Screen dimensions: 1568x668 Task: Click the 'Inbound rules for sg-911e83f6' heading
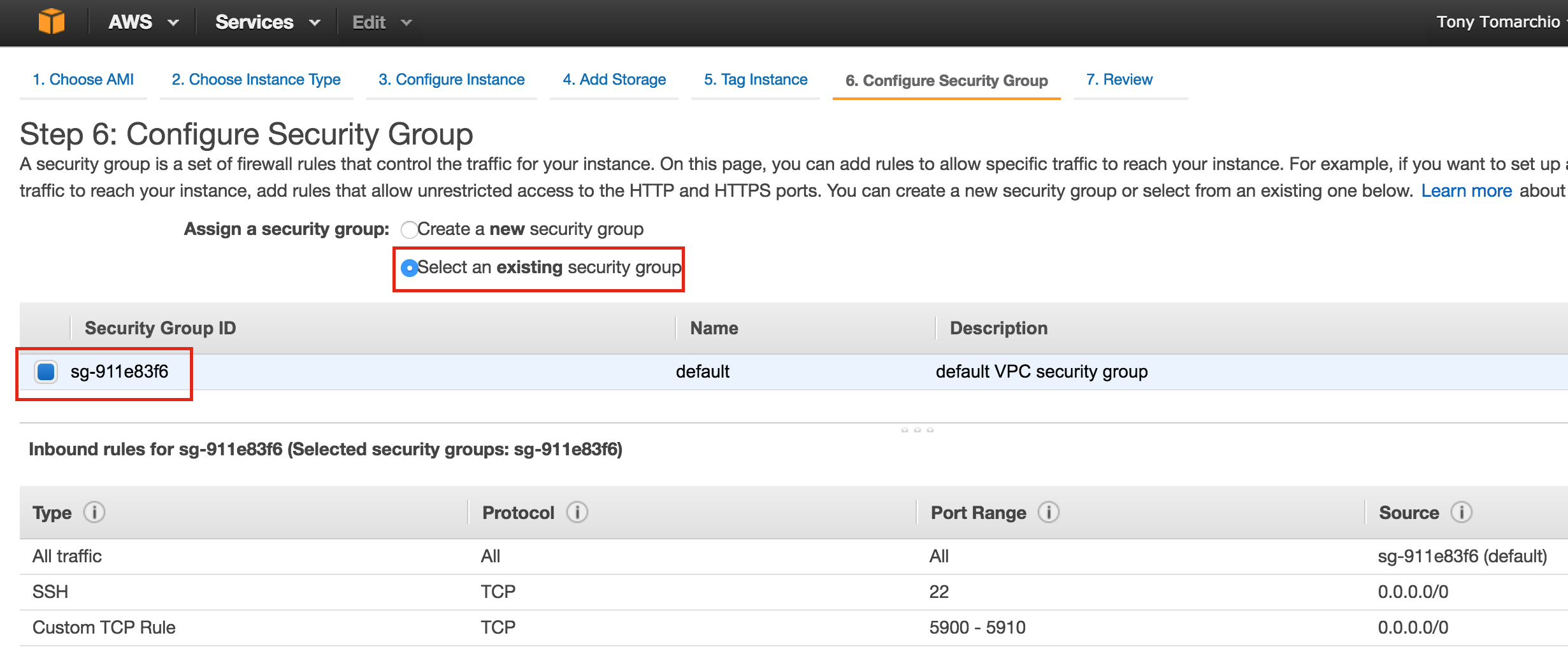tap(326, 449)
